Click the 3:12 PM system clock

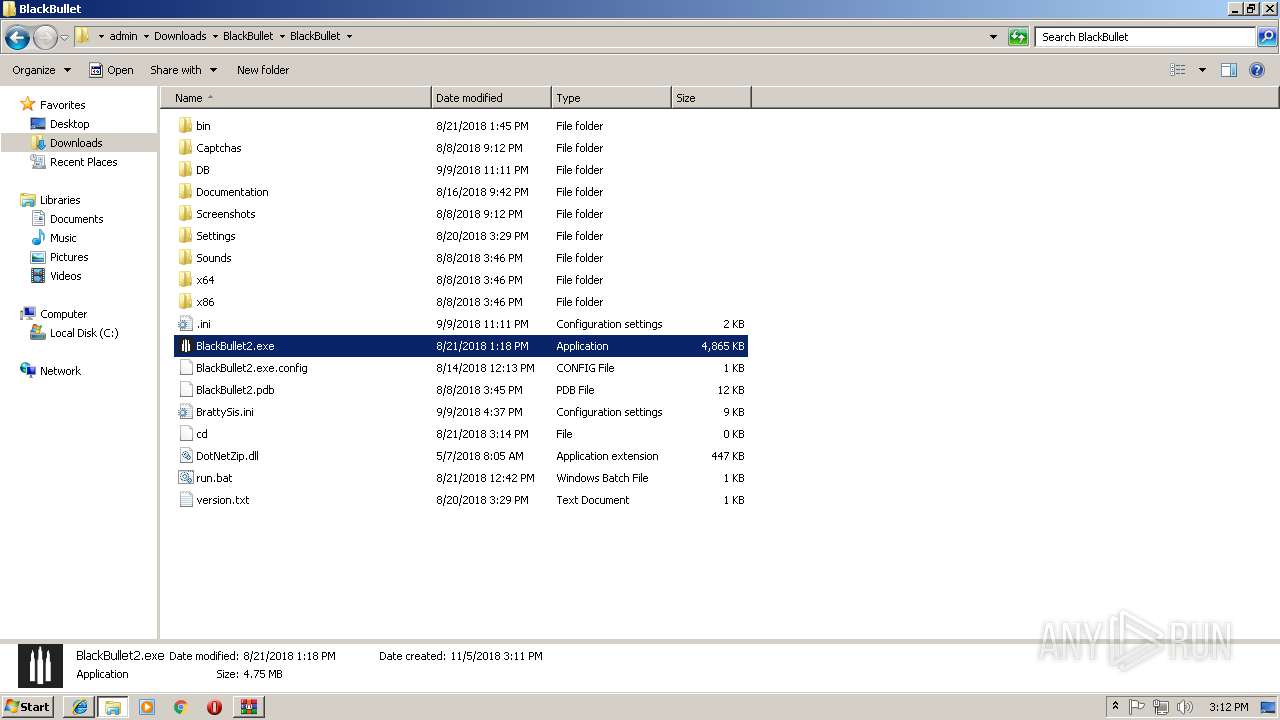pyautogui.click(x=1228, y=707)
